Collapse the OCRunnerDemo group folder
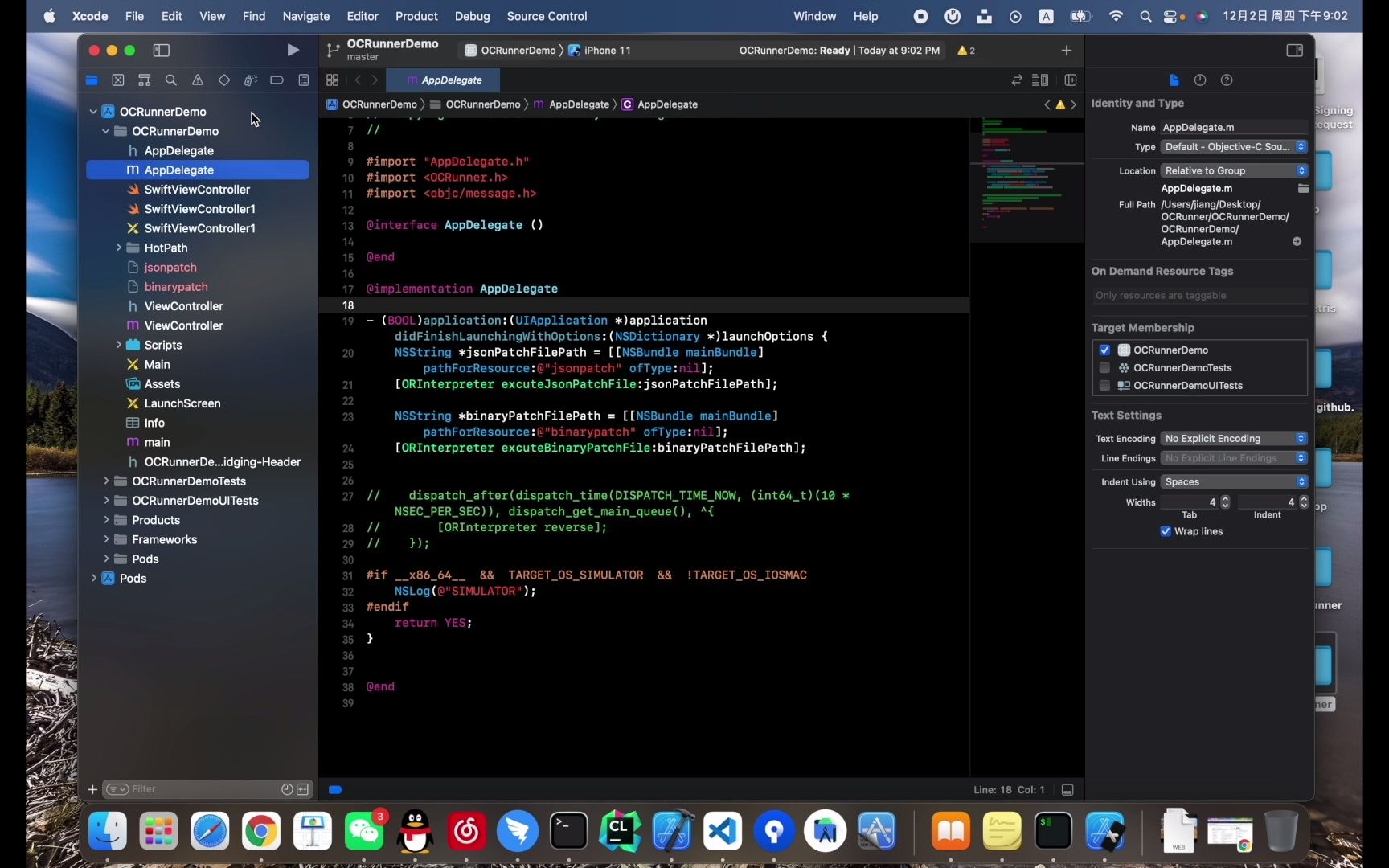1389x868 pixels. (x=105, y=131)
